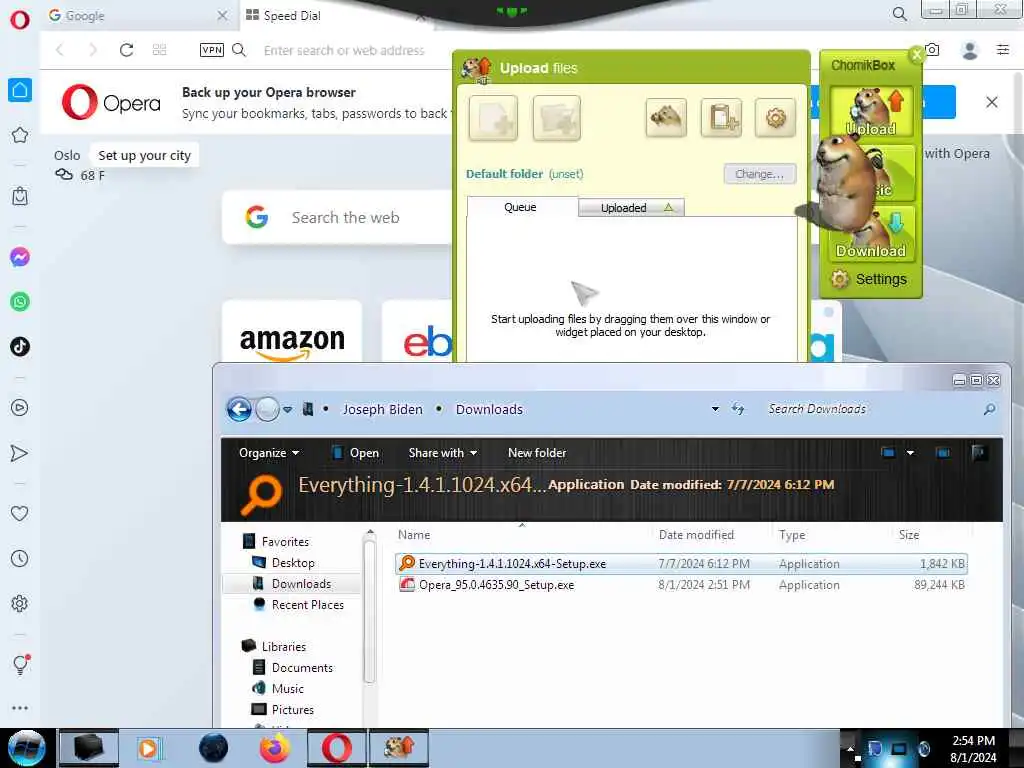This screenshot has height=768, width=1024.
Task: Select Pictures under Libraries
Action: [x=283, y=709]
